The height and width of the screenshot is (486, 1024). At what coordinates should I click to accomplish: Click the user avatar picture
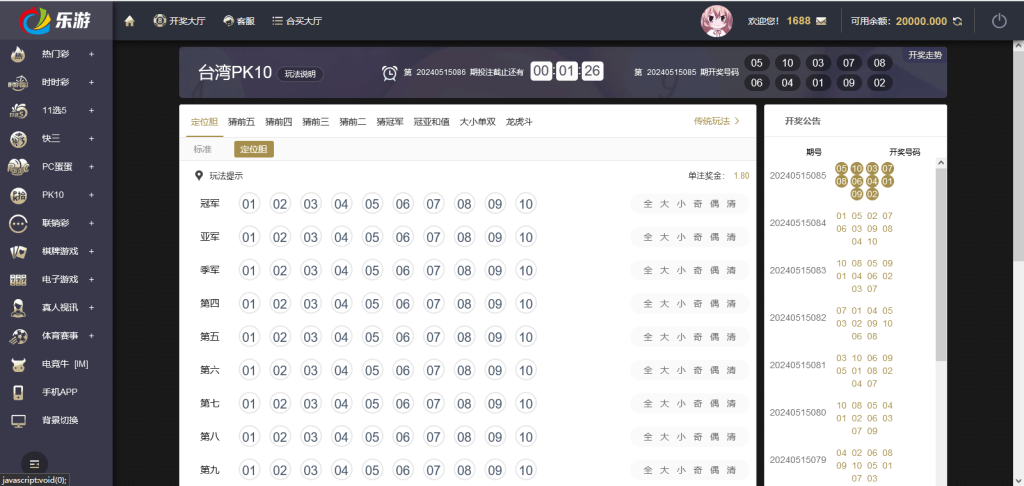coord(716,22)
